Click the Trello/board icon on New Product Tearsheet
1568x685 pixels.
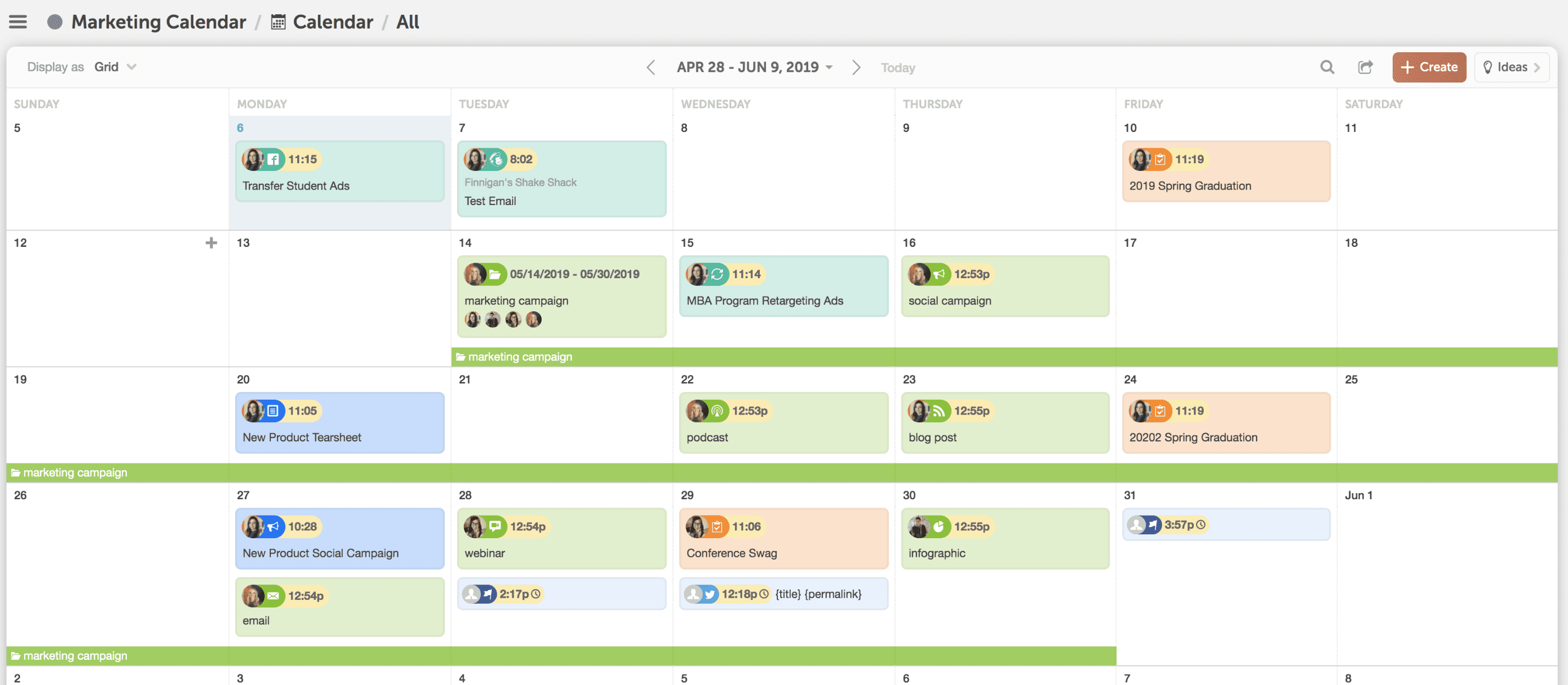(x=272, y=410)
